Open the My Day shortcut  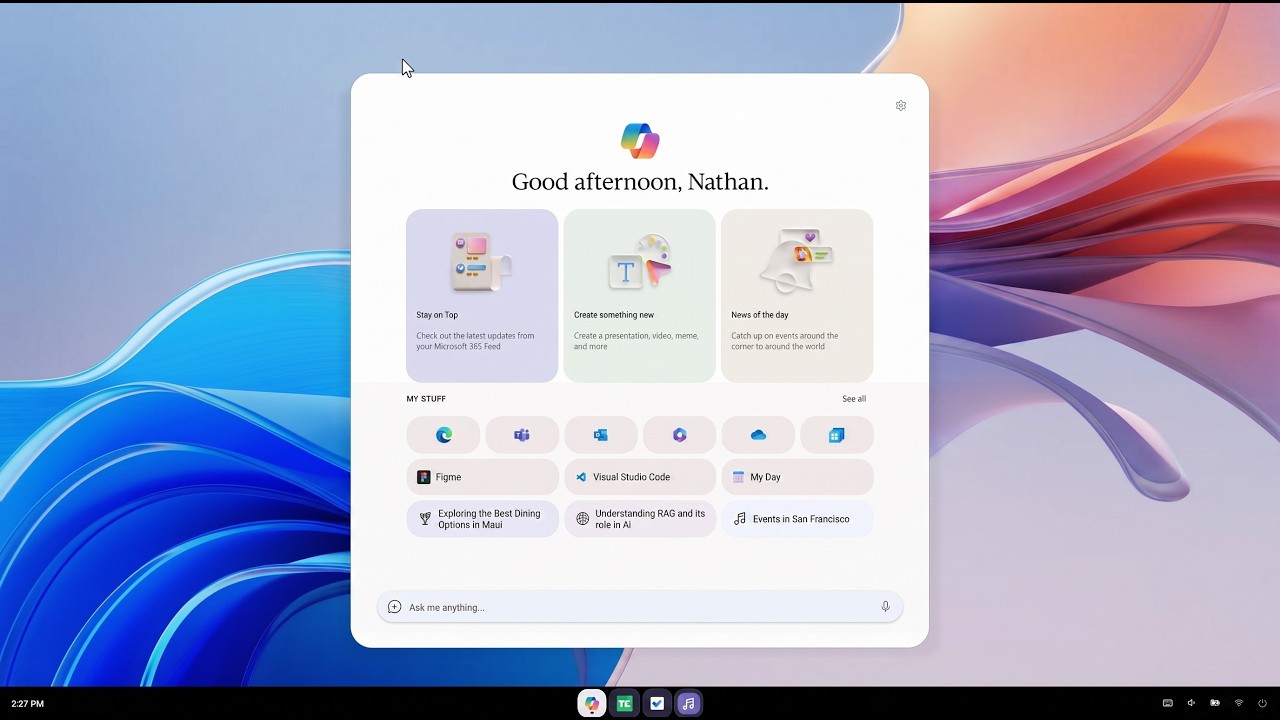pos(797,477)
